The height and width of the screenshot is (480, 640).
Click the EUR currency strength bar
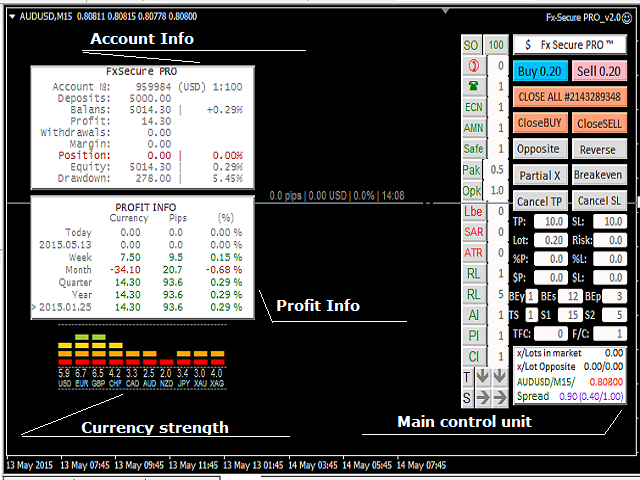point(82,350)
